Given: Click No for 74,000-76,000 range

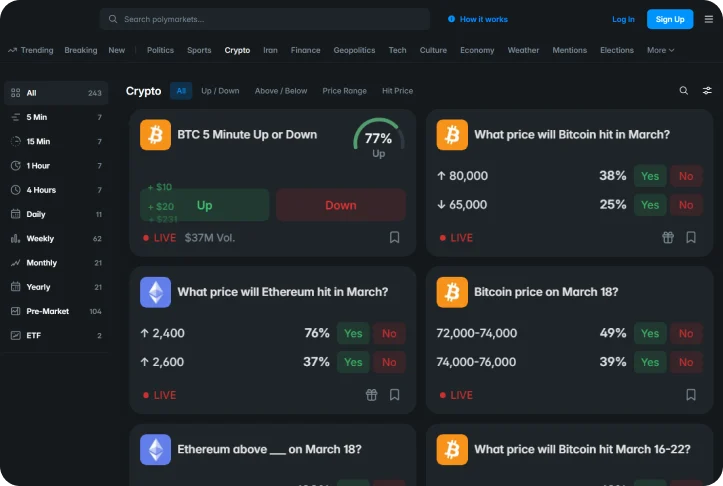Looking at the screenshot, I should click(686, 362).
